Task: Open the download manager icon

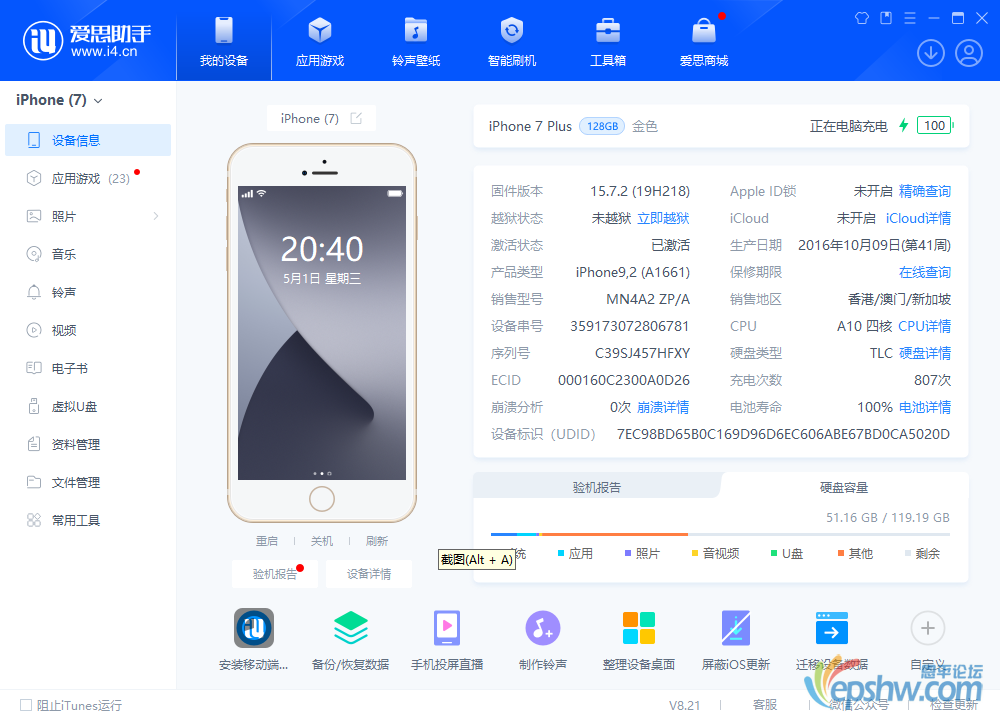Action: click(930, 53)
